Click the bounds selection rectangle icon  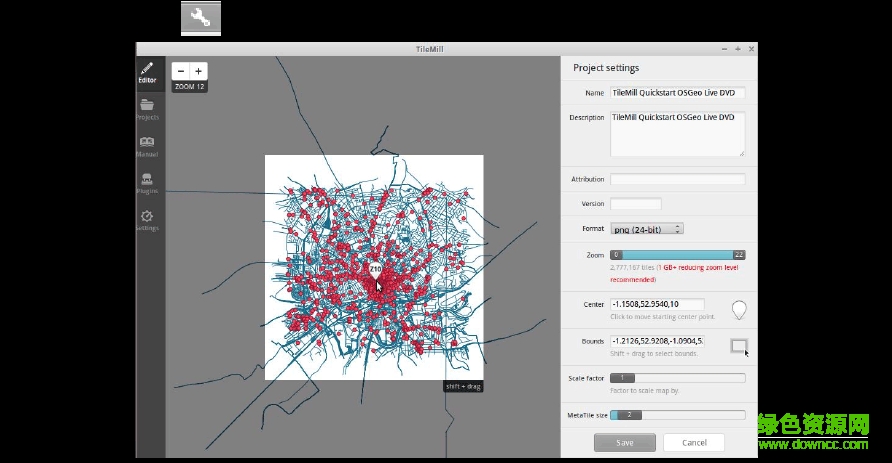click(x=738, y=346)
